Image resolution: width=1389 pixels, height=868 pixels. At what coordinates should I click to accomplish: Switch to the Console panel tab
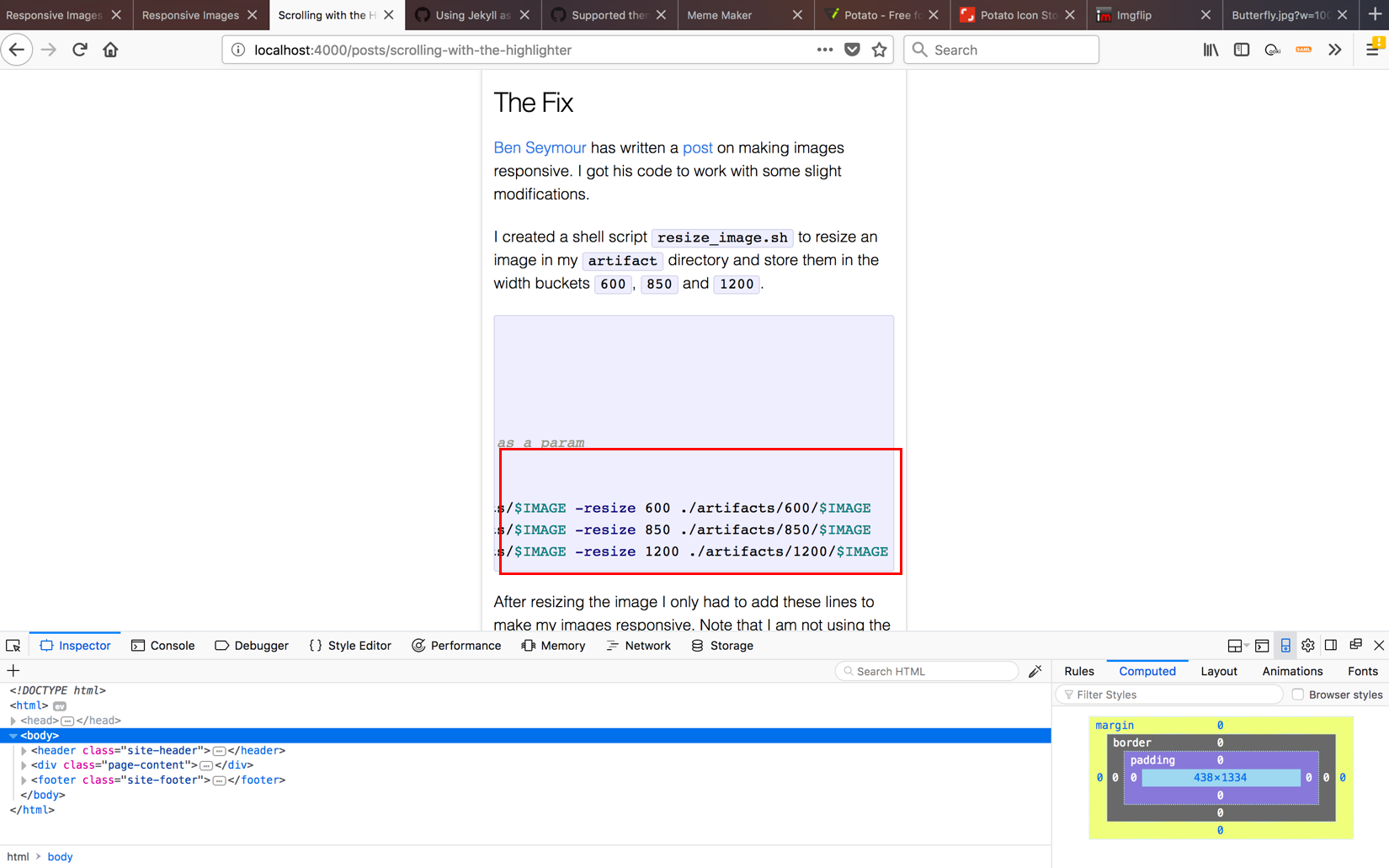pos(163,646)
